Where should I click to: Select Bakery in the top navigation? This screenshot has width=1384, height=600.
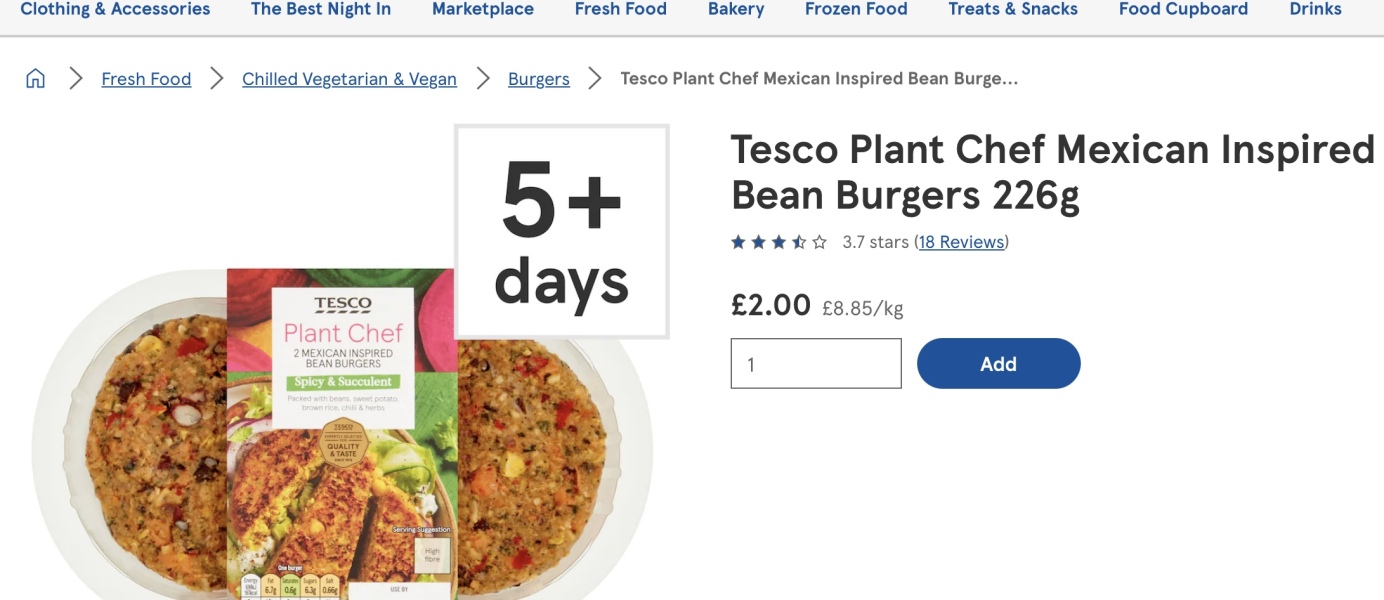[x=736, y=10]
